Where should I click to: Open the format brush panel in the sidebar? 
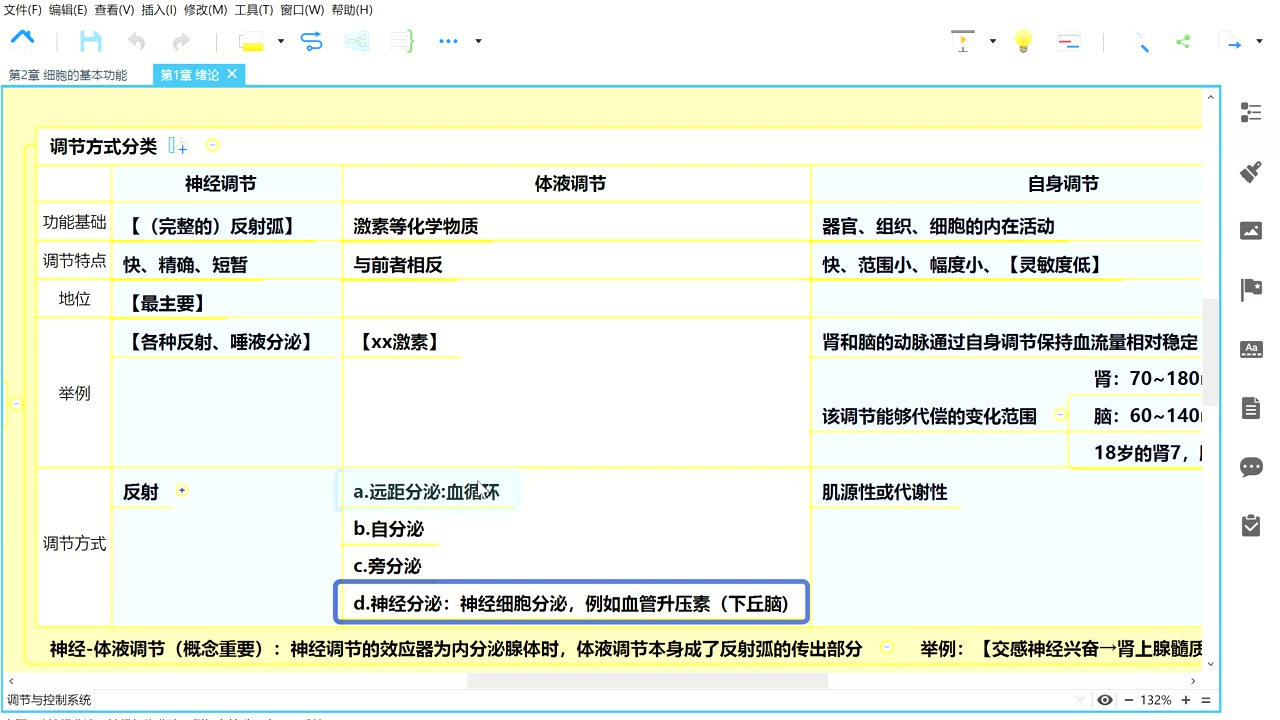1251,171
